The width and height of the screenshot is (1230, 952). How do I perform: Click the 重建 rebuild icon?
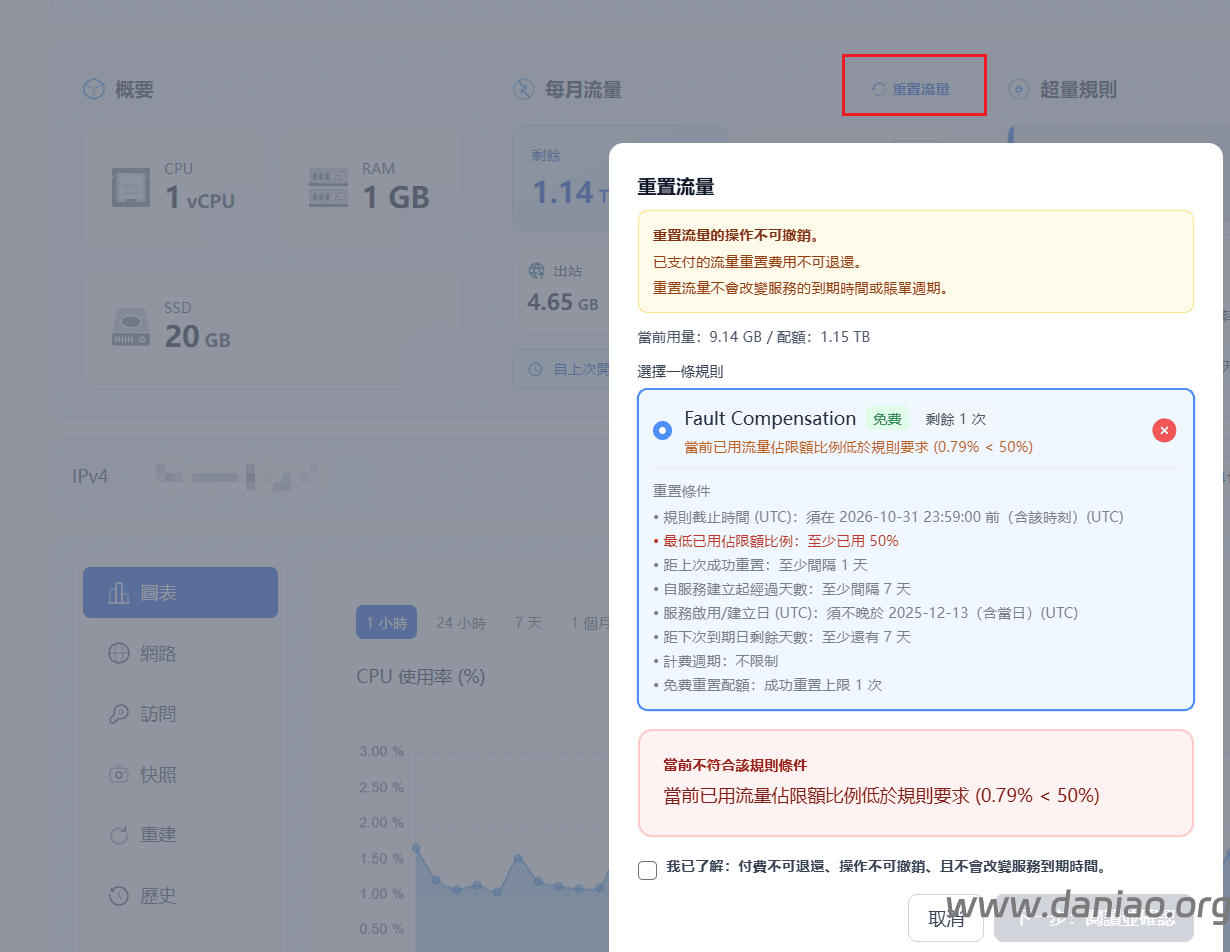tap(119, 835)
